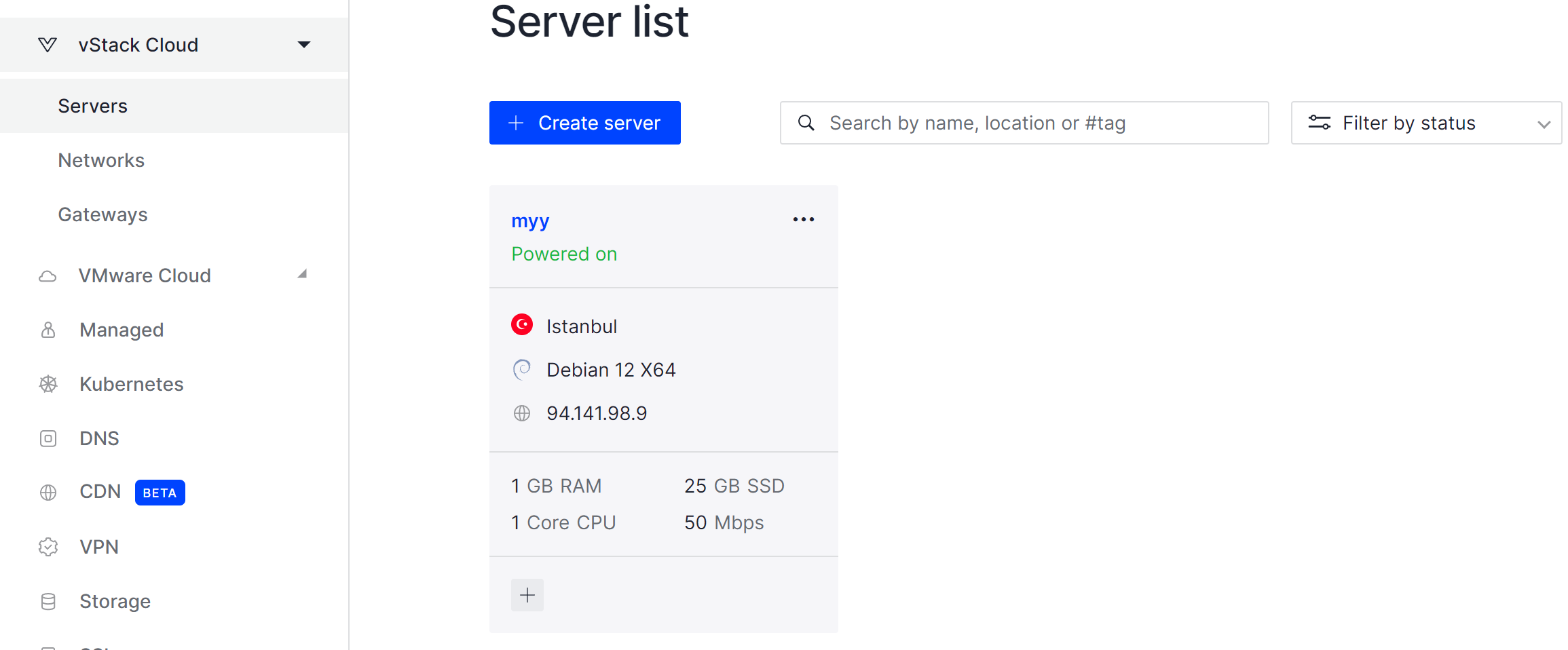Open the Networks menu item
The height and width of the screenshot is (650, 1568).
101,160
